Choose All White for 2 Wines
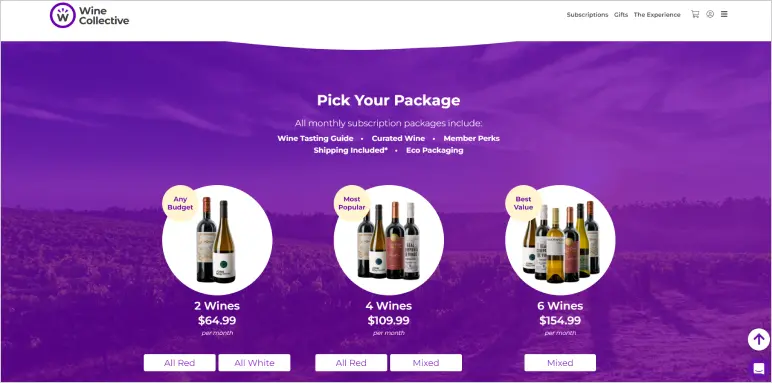This screenshot has width=772, height=383. 255,363
